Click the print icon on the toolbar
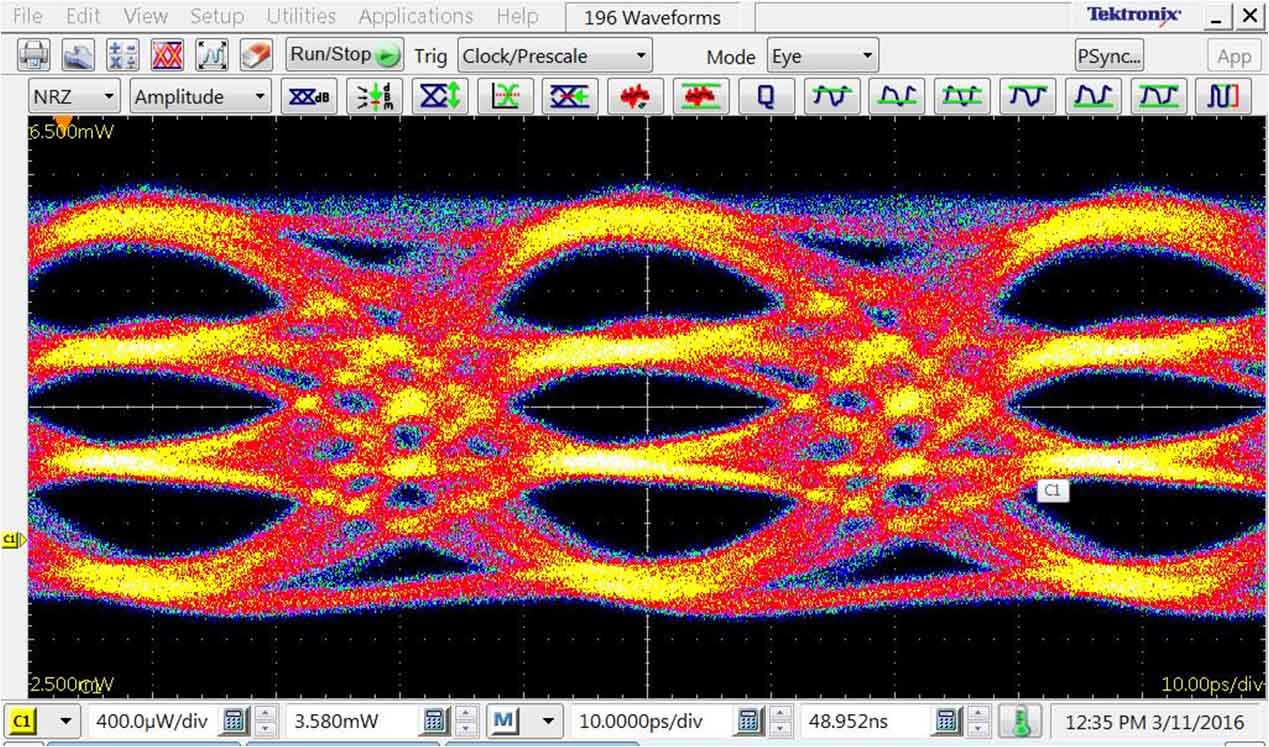Screen dimensions: 1269x747 click(x=31, y=57)
